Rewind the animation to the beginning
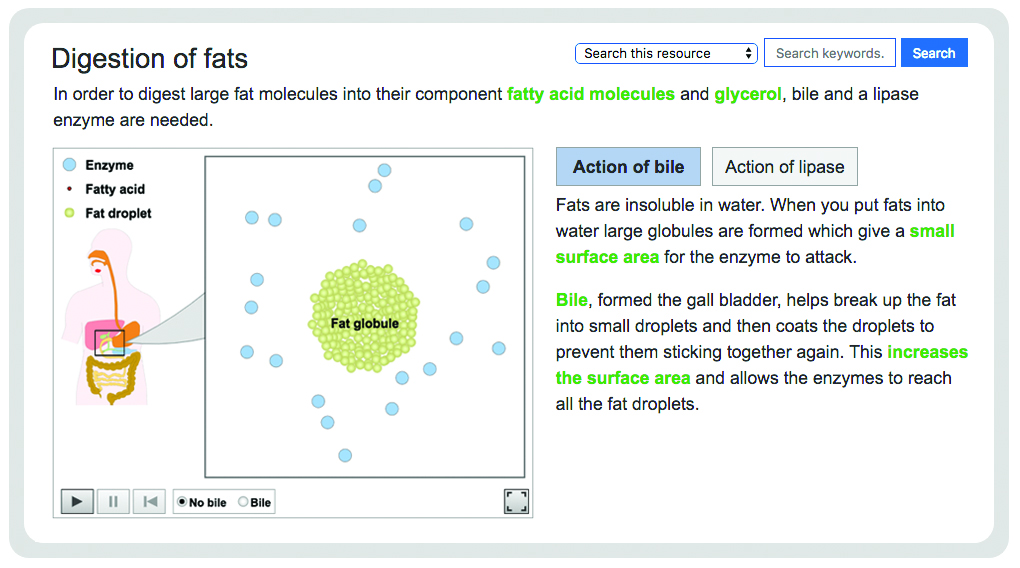The image size is (1020, 568). (x=150, y=502)
